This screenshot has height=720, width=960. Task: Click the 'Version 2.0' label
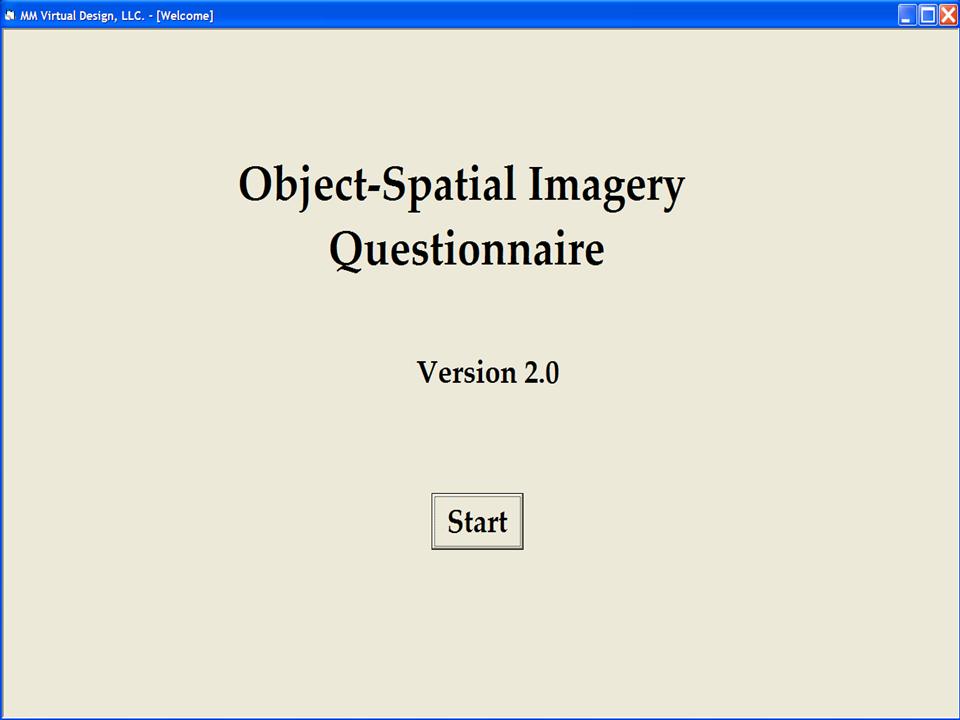tap(488, 372)
